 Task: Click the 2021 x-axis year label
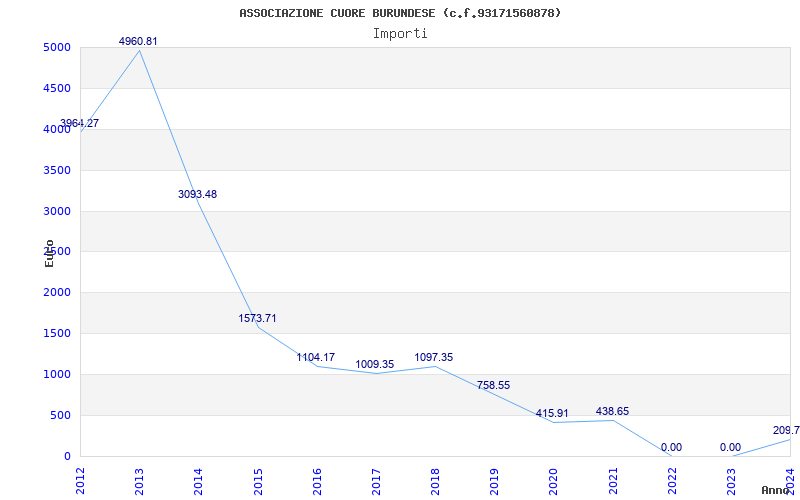coord(613,481)
